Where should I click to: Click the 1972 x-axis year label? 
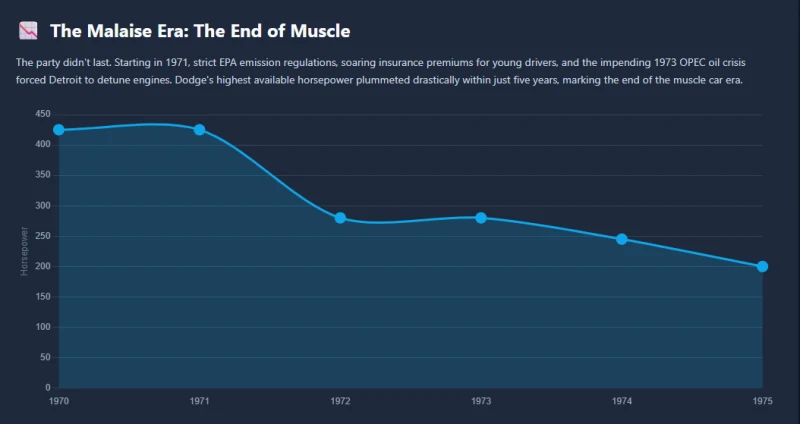[x=340, y=402]
